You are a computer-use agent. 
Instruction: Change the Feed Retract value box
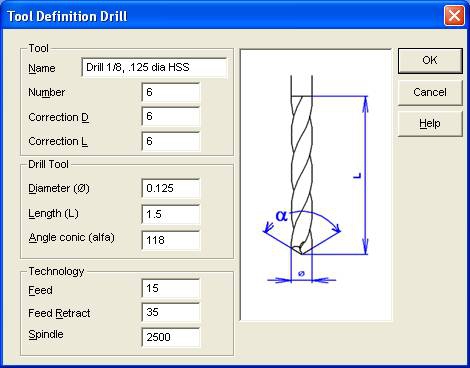(x=171, y=312)
